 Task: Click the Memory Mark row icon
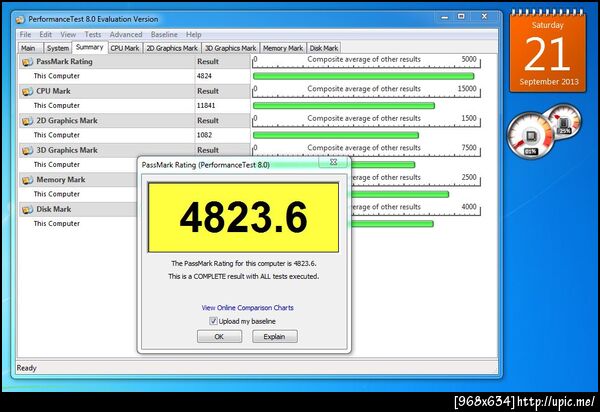coord(27,180)
